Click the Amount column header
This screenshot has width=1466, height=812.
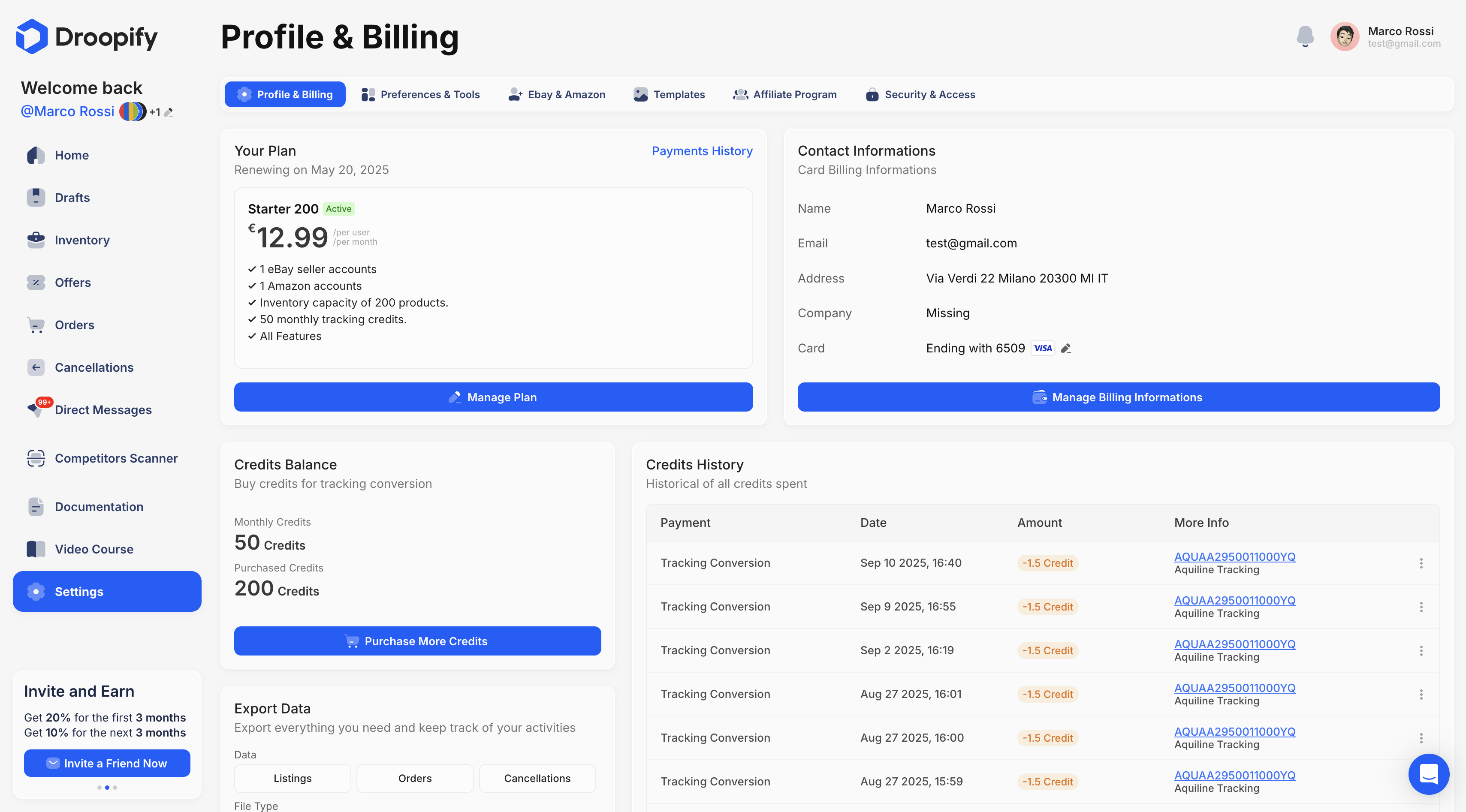point(1039,522)
